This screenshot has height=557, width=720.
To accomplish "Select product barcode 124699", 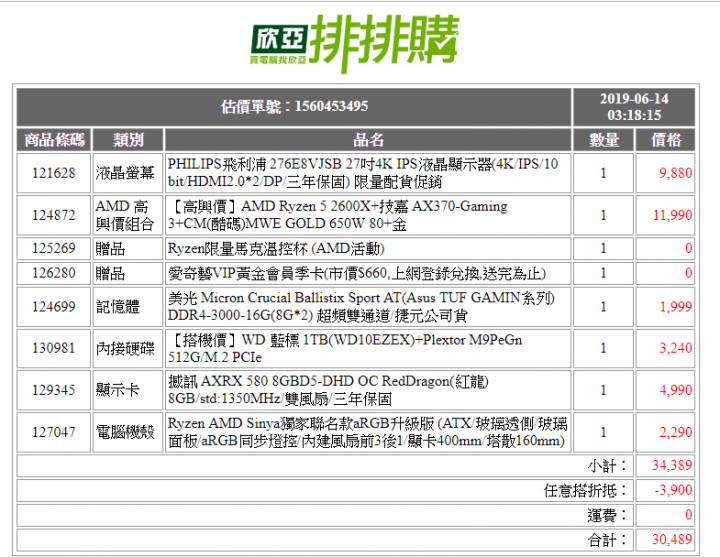I will (x=54, y=306).
